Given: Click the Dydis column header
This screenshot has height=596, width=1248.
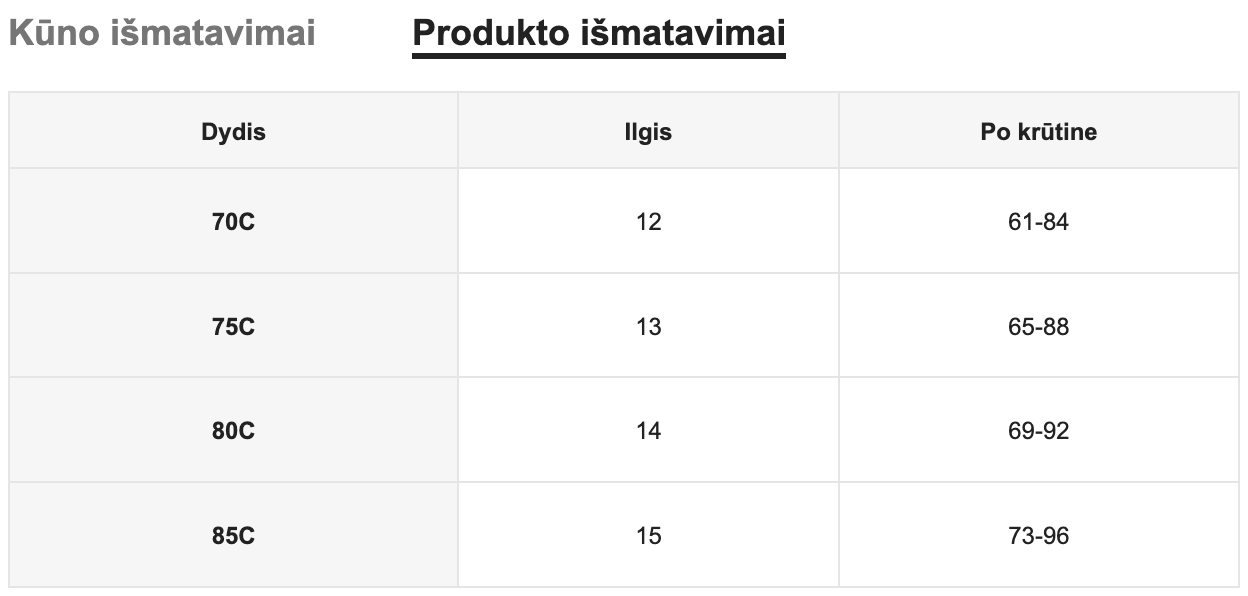Looking at the screenshot, I should click(x=233, y=132).
